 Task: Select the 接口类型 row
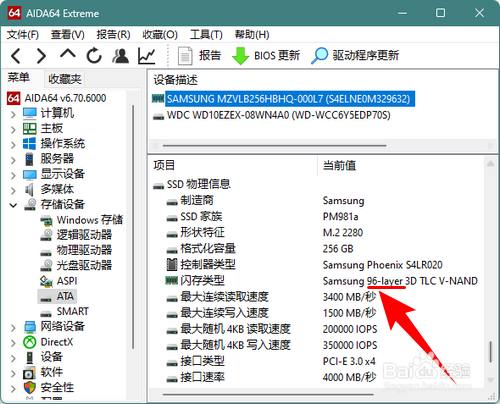271,361
